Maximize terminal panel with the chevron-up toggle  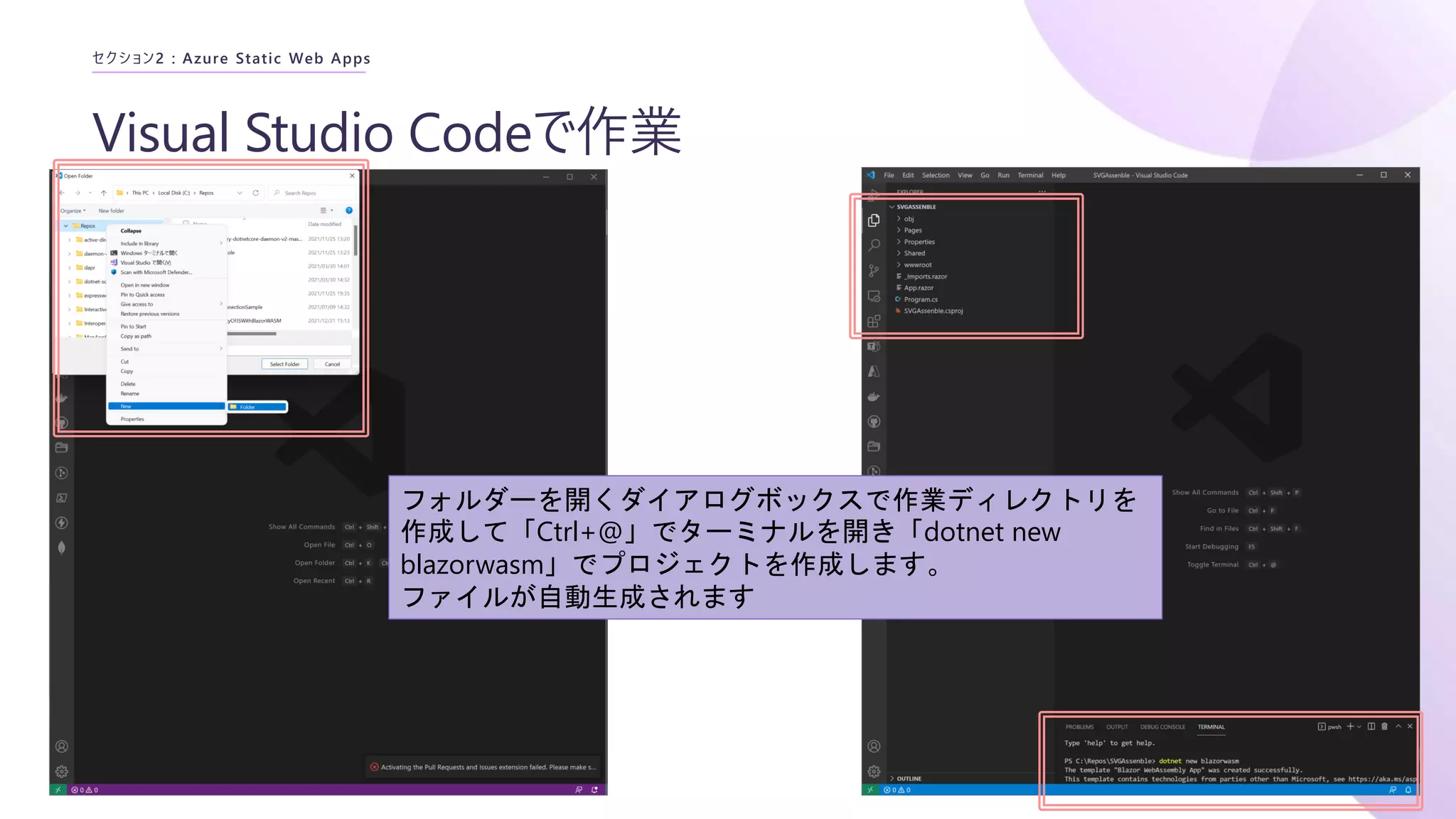click(1398, 727)
